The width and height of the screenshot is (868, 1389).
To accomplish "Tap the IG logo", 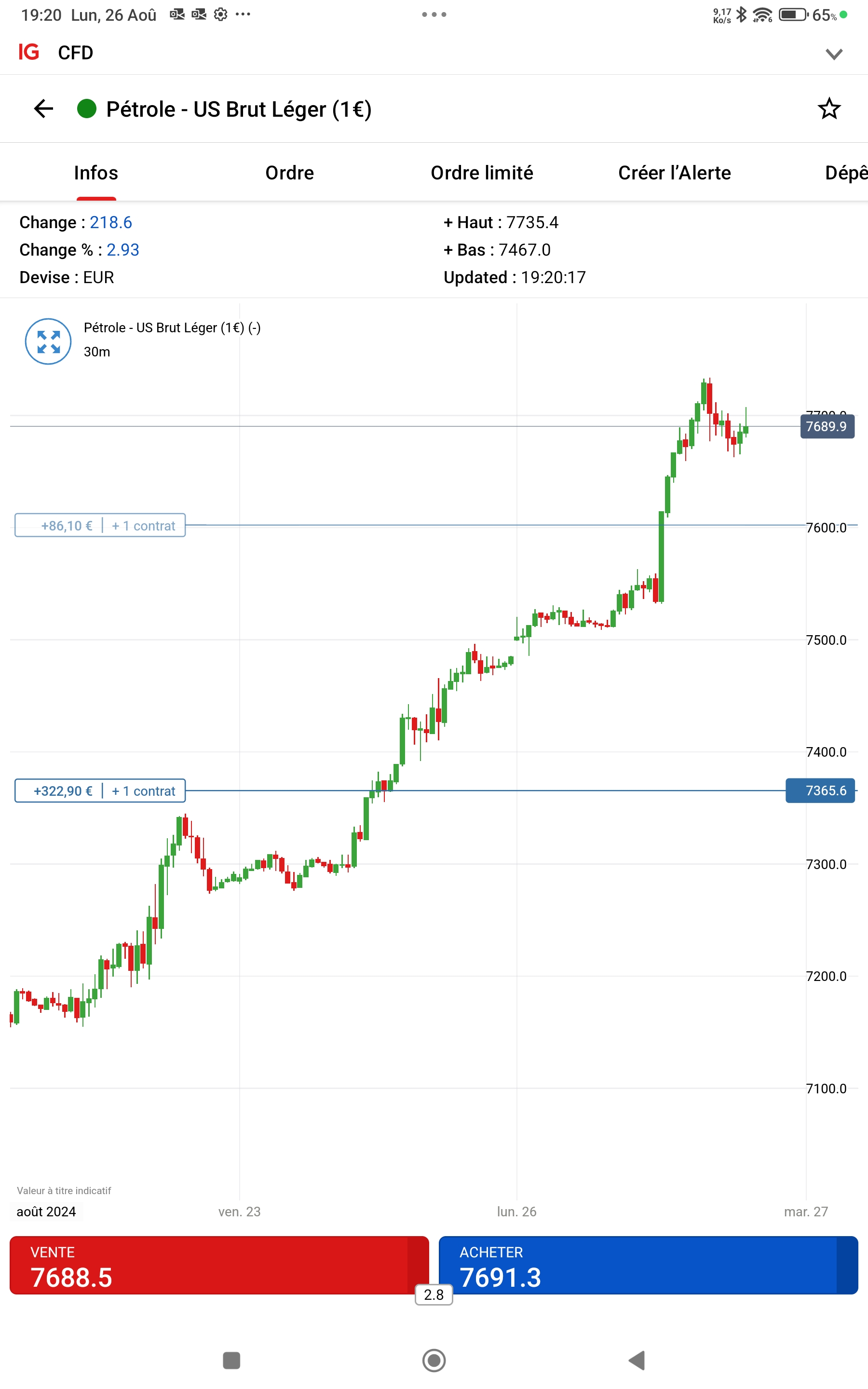I will coord(29,52).
